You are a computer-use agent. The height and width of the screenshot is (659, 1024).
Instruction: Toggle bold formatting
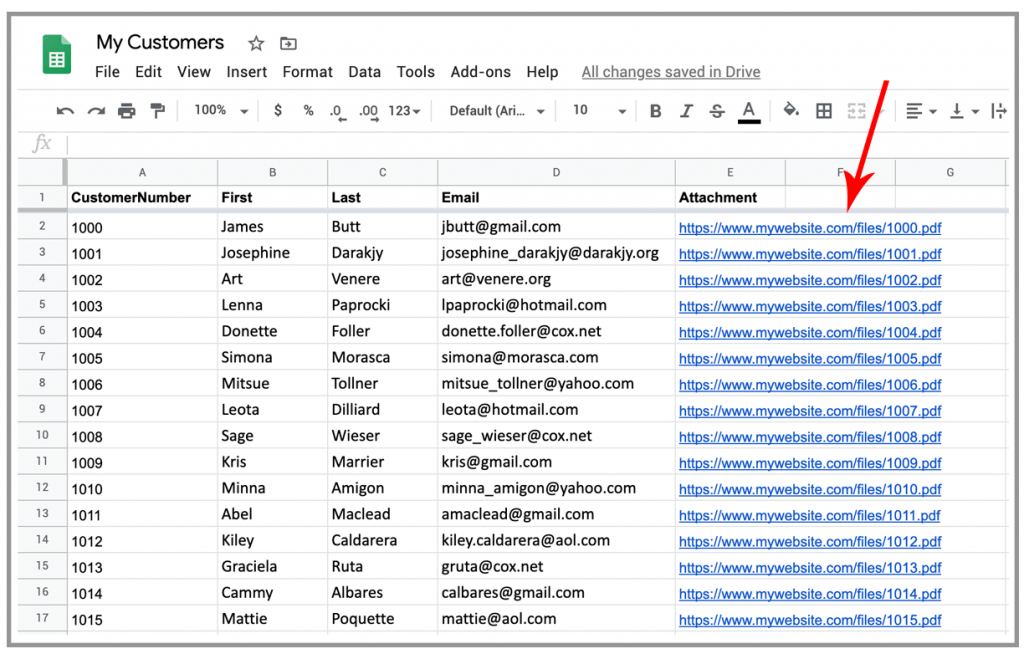pyautogui.click(x=655, y=110)
